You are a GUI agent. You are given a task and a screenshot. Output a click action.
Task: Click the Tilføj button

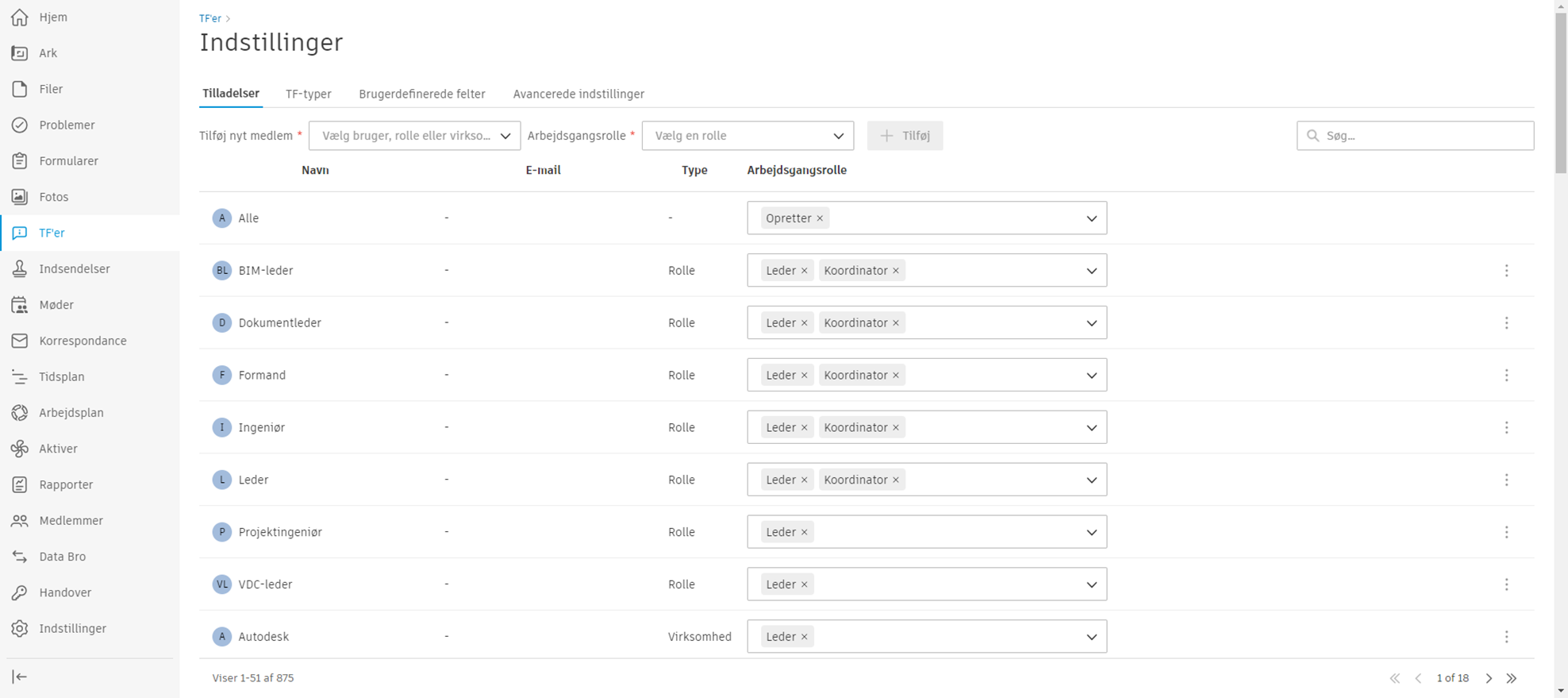point(905,136)
